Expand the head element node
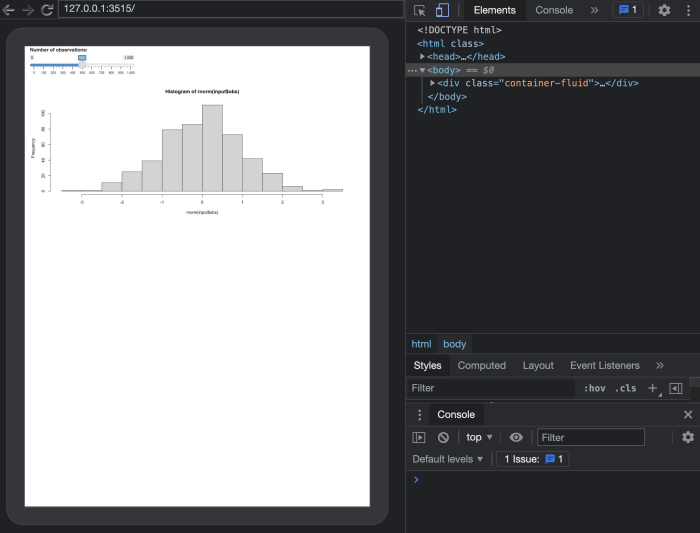 click(423, 57)
